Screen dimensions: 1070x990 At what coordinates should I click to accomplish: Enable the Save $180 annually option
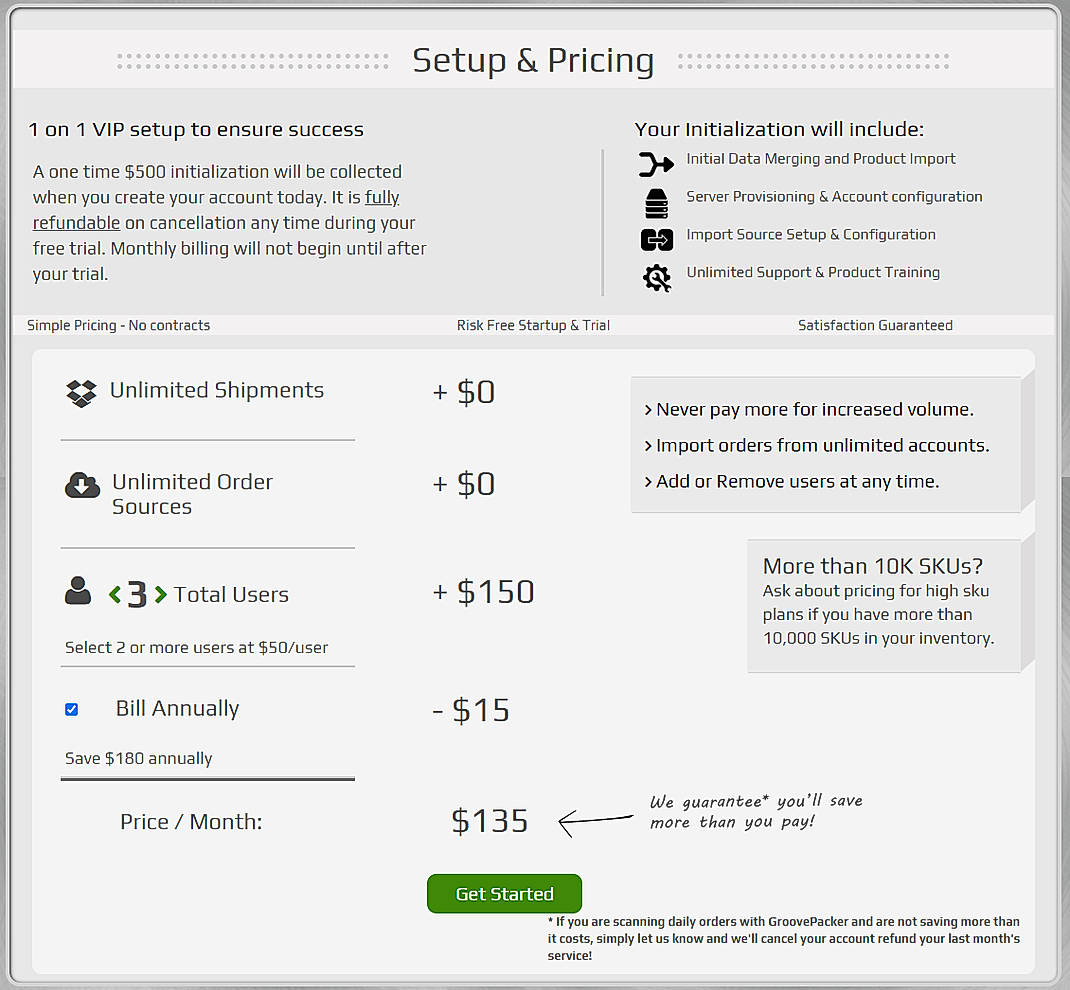tap(71, 708)
